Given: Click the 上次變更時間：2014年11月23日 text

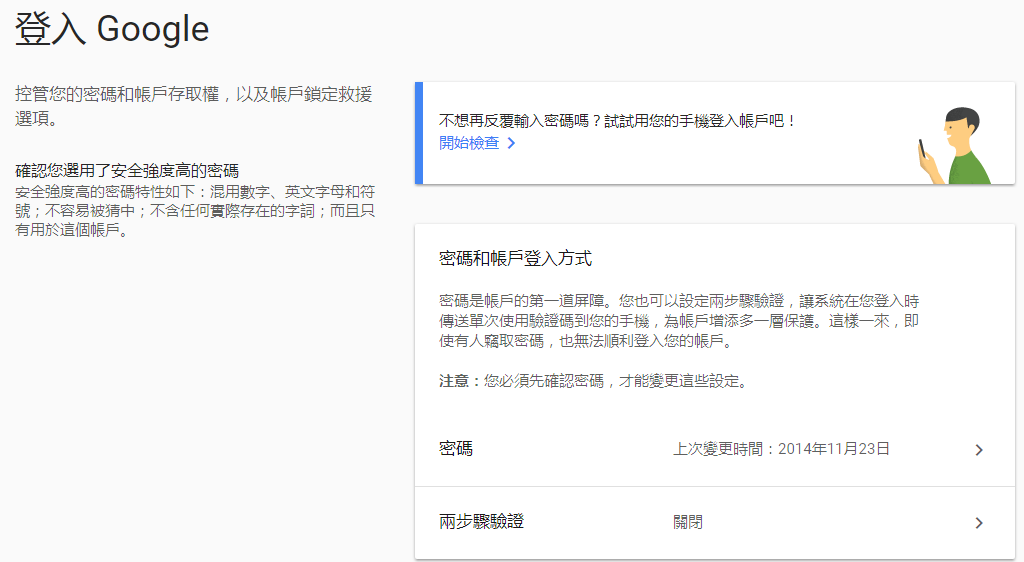Looking at the screenshot, I should pos(781,449).
